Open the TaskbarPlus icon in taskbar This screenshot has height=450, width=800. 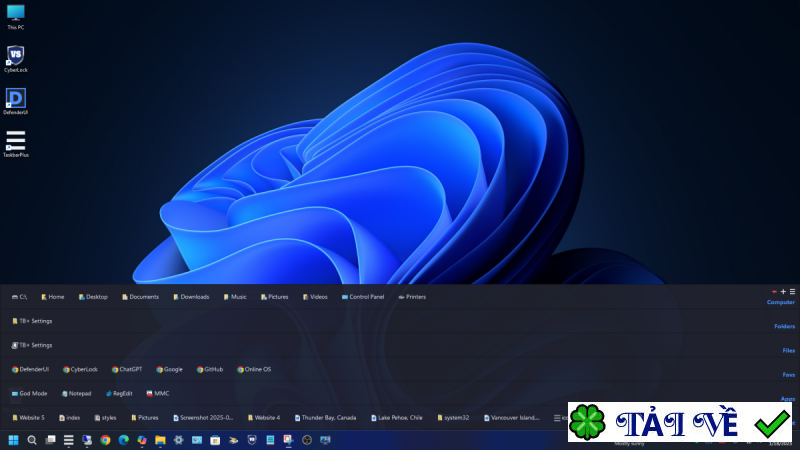pos(68,440)
